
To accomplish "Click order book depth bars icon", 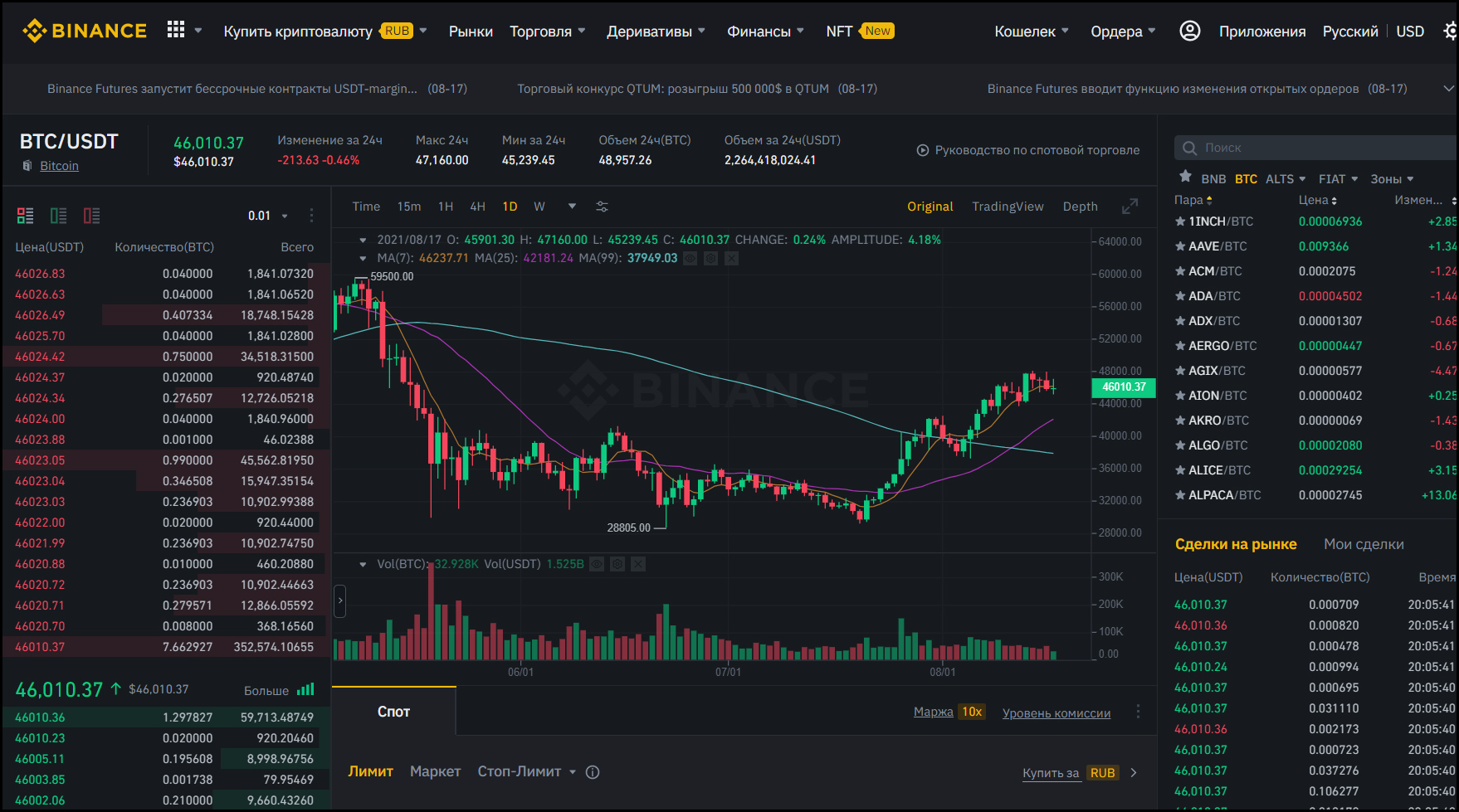I will pyautogui.click(x=305, y=689).
